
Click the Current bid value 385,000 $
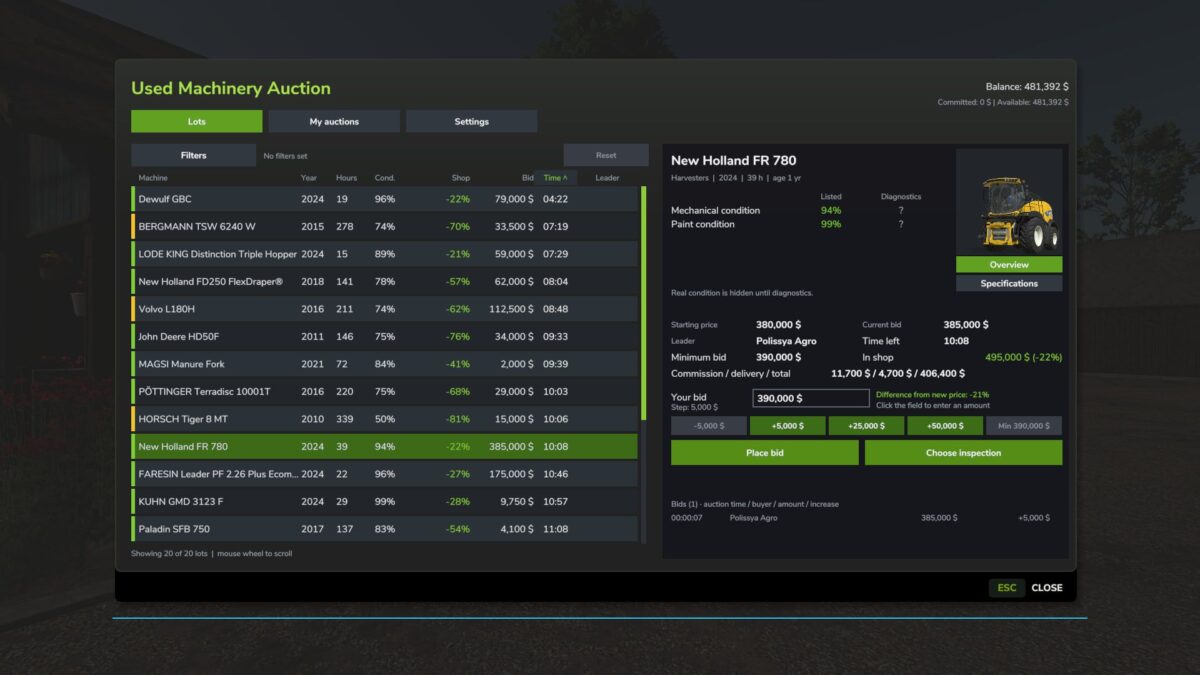(x=966, y=325)
